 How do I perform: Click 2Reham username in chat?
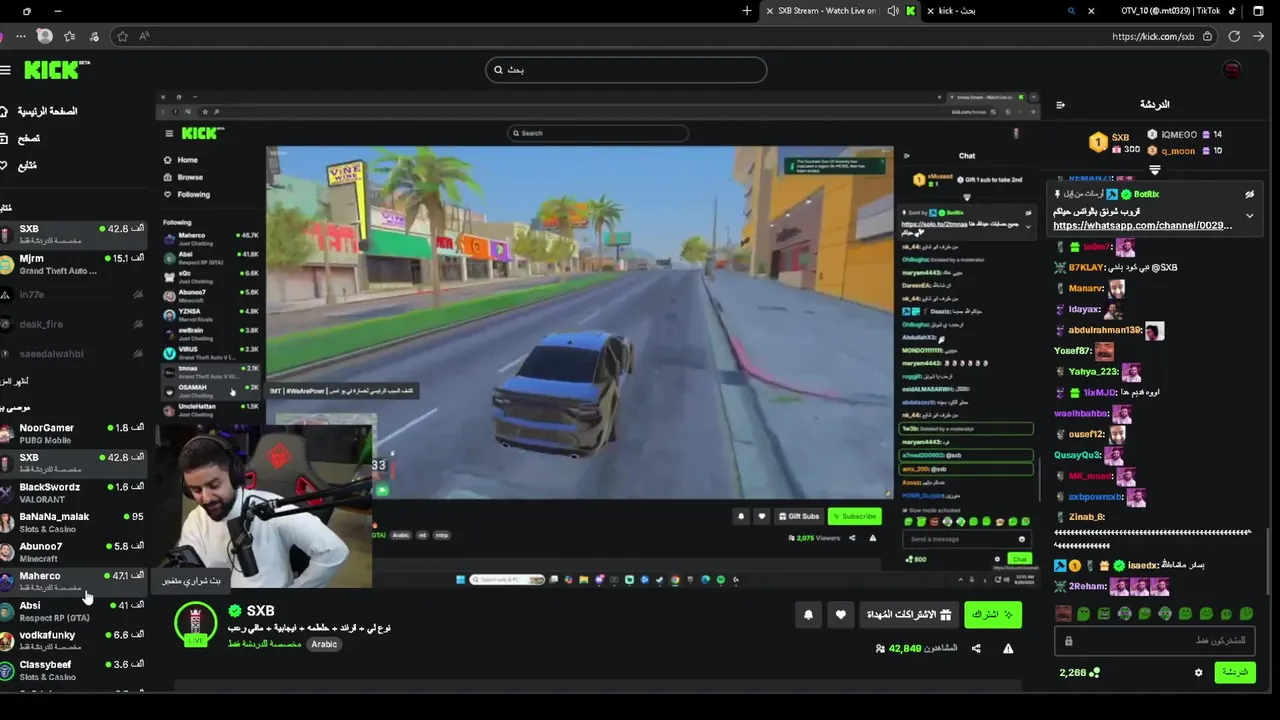coord(1088,587)
